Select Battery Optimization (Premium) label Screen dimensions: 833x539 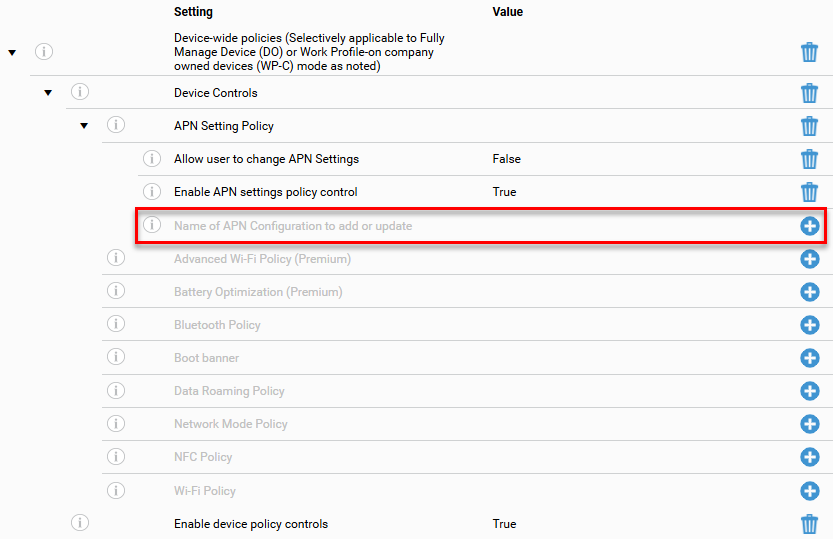point(258,292)
